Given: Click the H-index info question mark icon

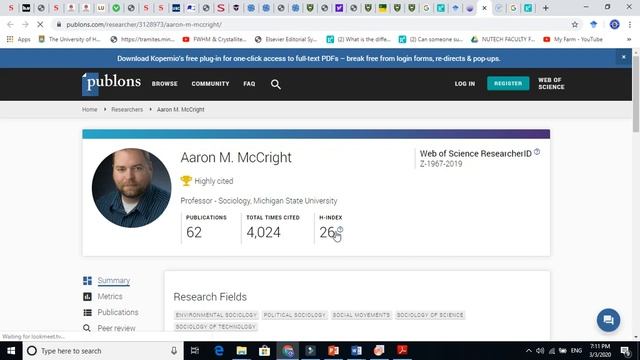Looking at the screenshot, I should pos(340,229).
